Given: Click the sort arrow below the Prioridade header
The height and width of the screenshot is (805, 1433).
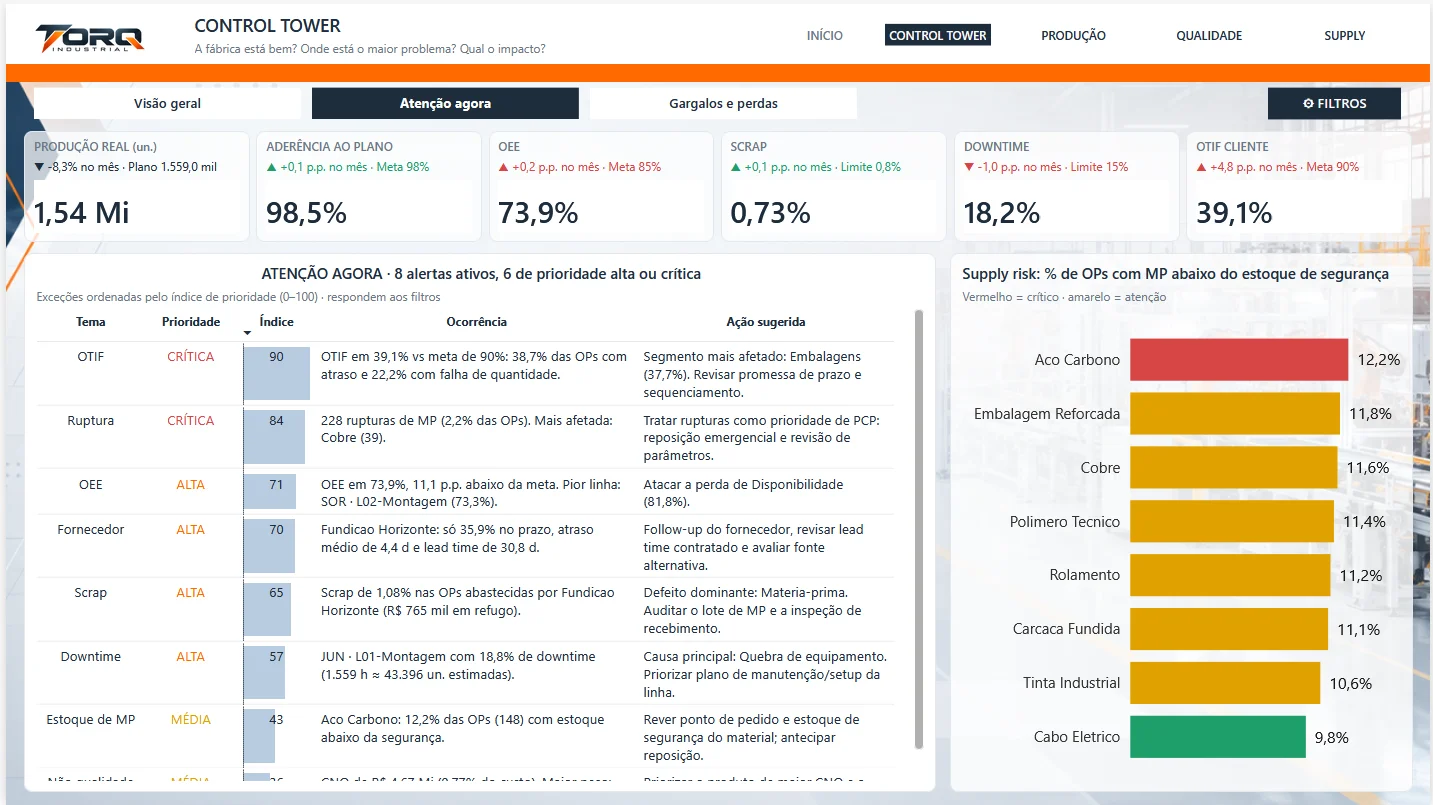Looking at the screenshot, I should (247, 333).
